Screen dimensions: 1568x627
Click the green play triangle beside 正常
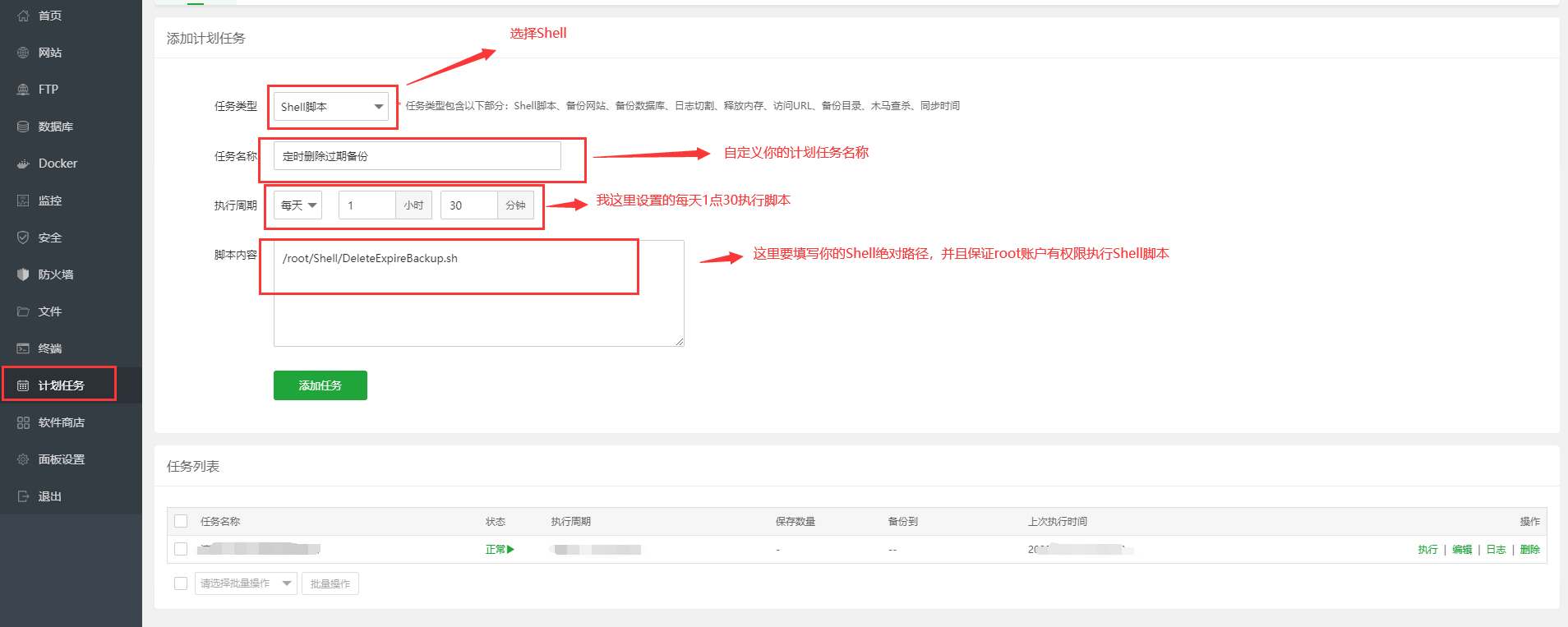pyautogui.click(x=510, y=549)
